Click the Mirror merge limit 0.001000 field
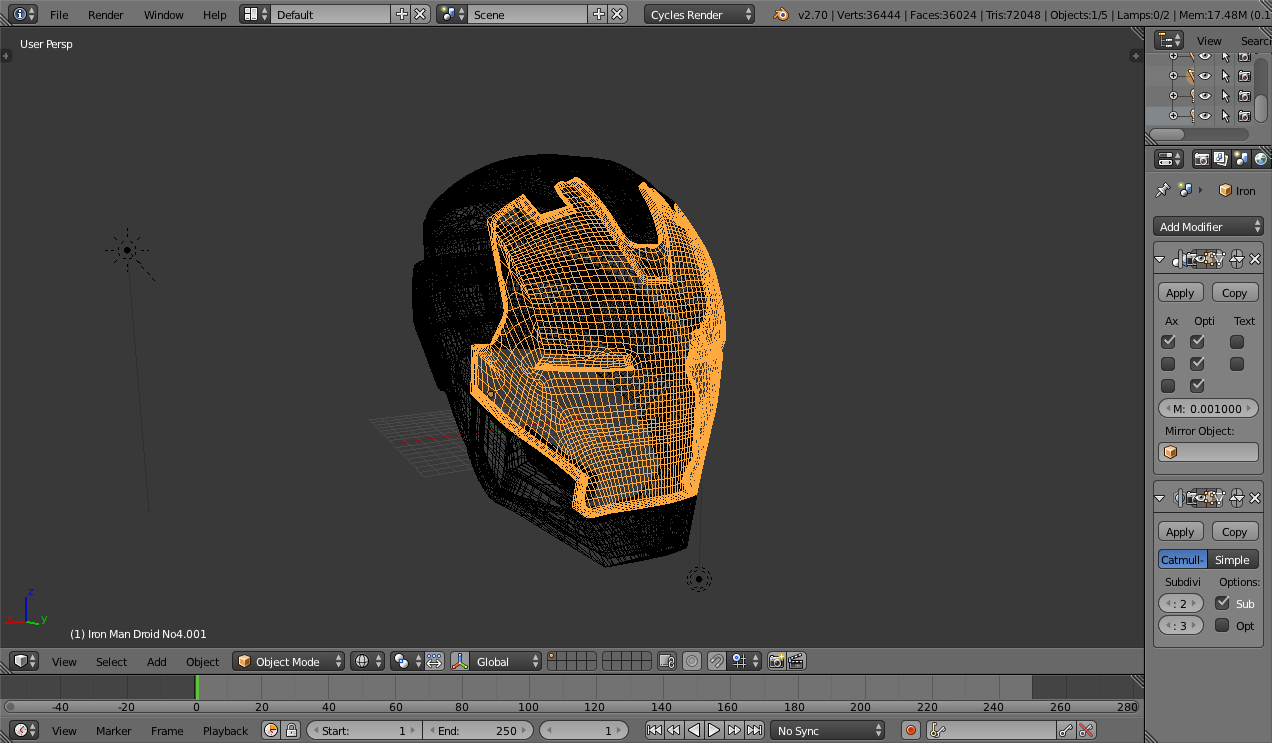Image resolution: width=1272 pixels, height=743 pixels. point(1208,408)
